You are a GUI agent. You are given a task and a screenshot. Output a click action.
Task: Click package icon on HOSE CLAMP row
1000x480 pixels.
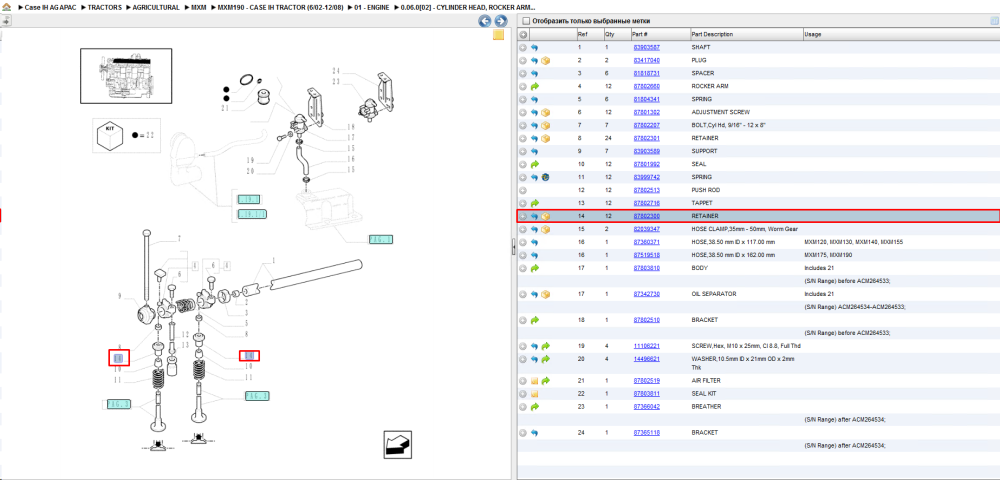coord(546,229)
